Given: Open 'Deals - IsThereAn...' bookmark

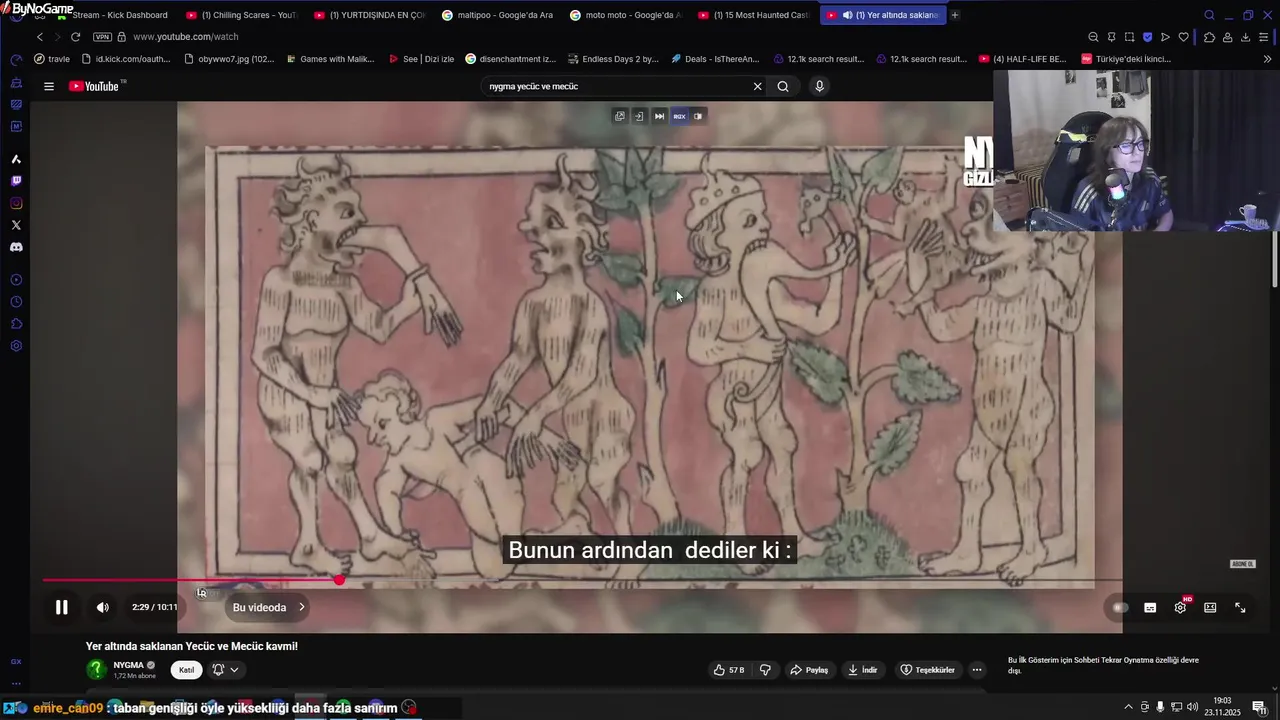Looking at the screenshot, I should pos(715,59).
